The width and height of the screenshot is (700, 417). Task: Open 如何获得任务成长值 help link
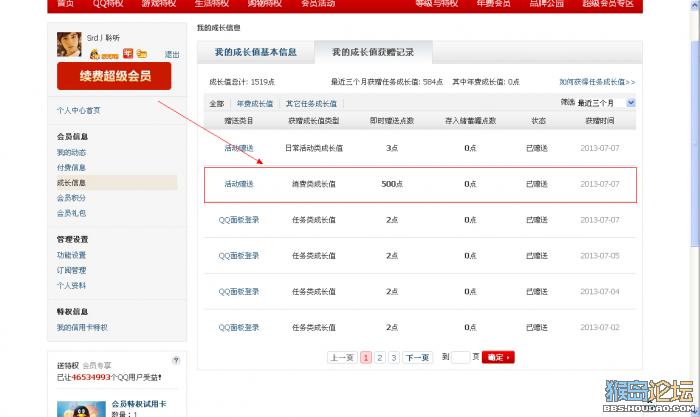(x=597, y=82)
